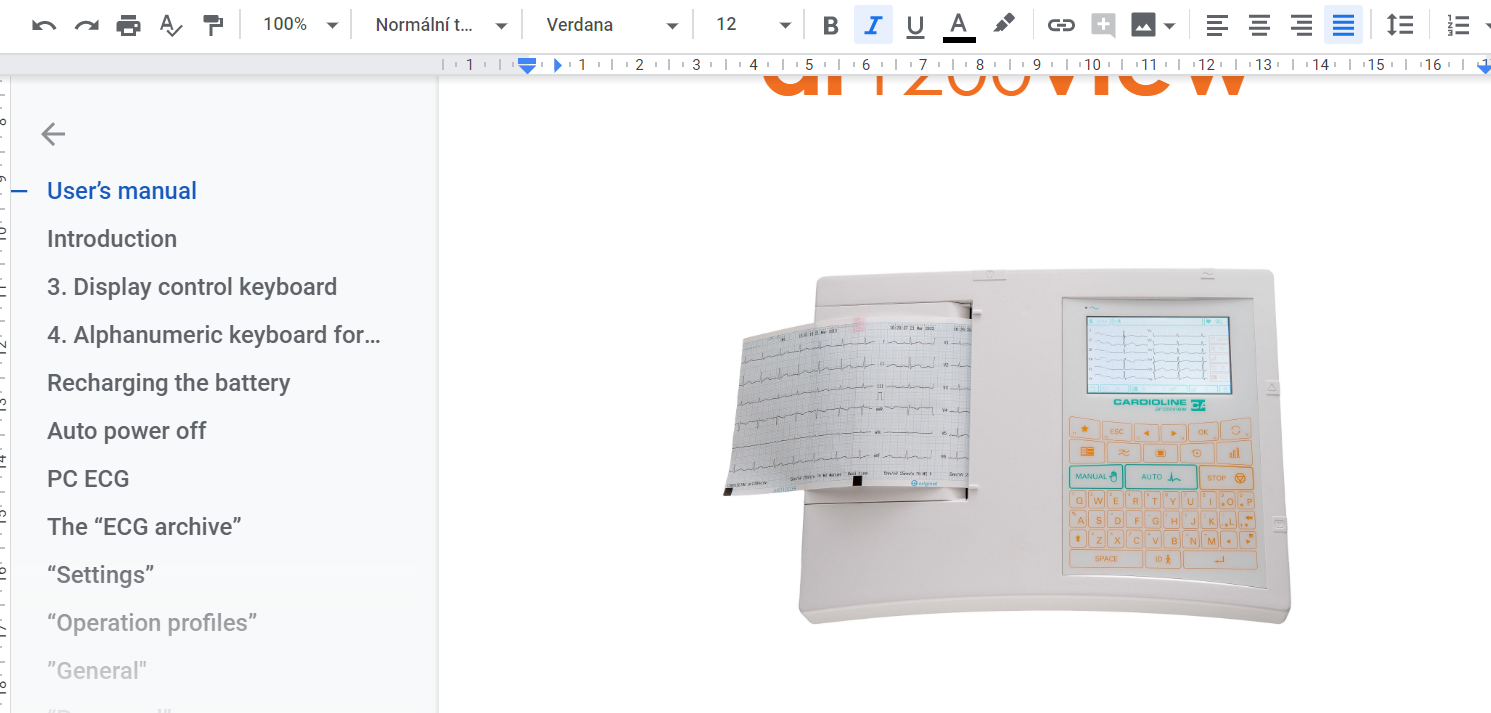Open the text color picker
Viewport: 1491px width, 713px height.
tap(959, 25)
